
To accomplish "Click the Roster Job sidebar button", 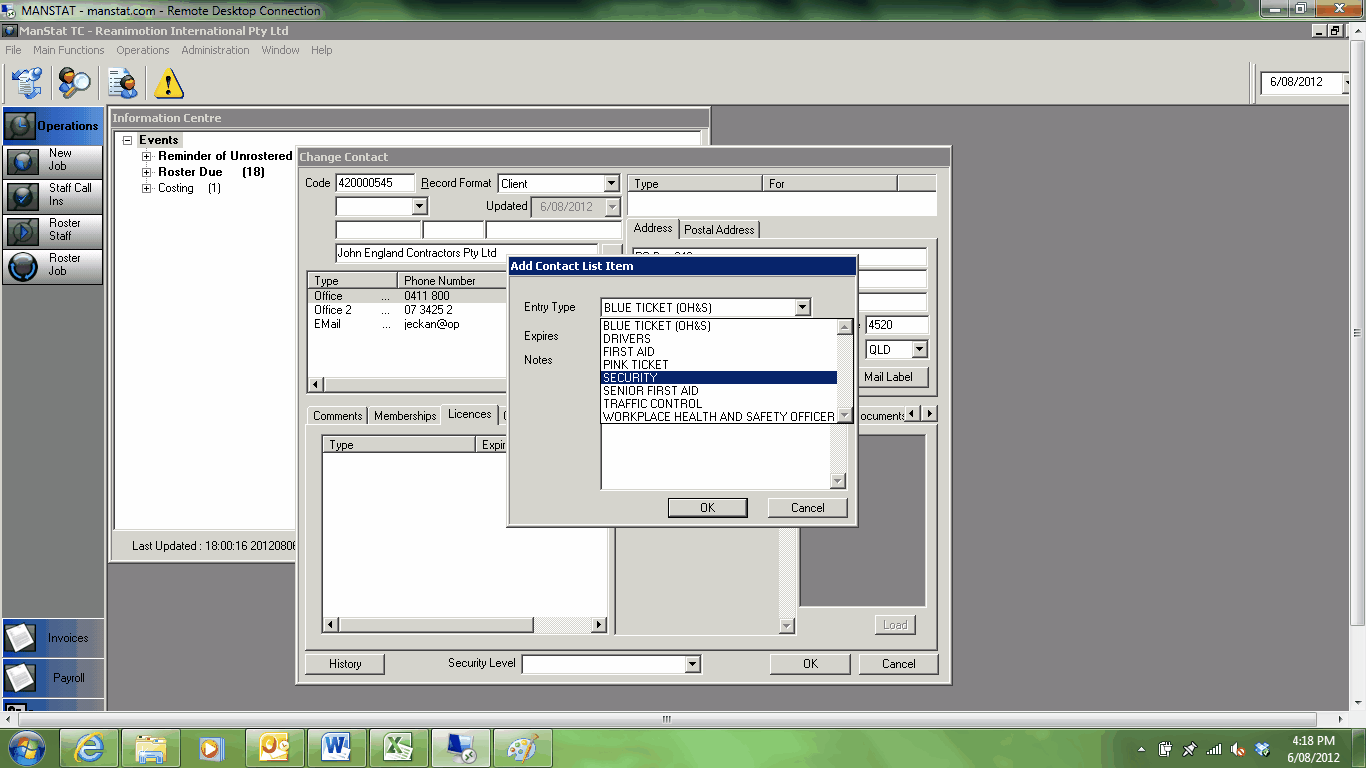I will click(x=53, y=265).
